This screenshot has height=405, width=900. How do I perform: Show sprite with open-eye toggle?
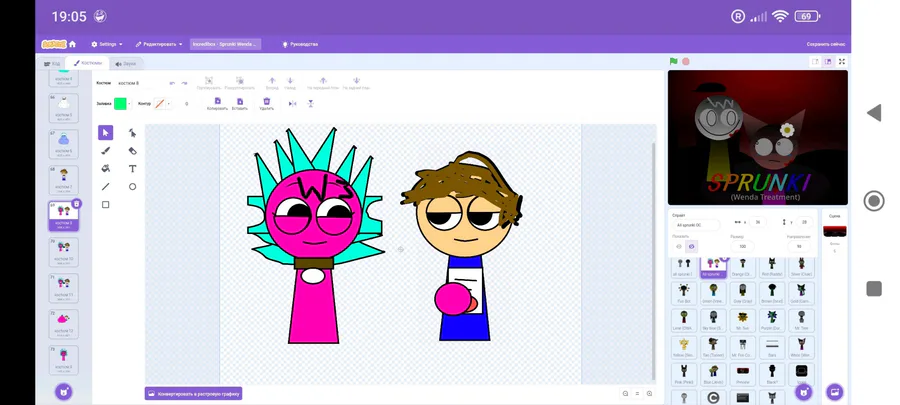click(x=679, y=247)
